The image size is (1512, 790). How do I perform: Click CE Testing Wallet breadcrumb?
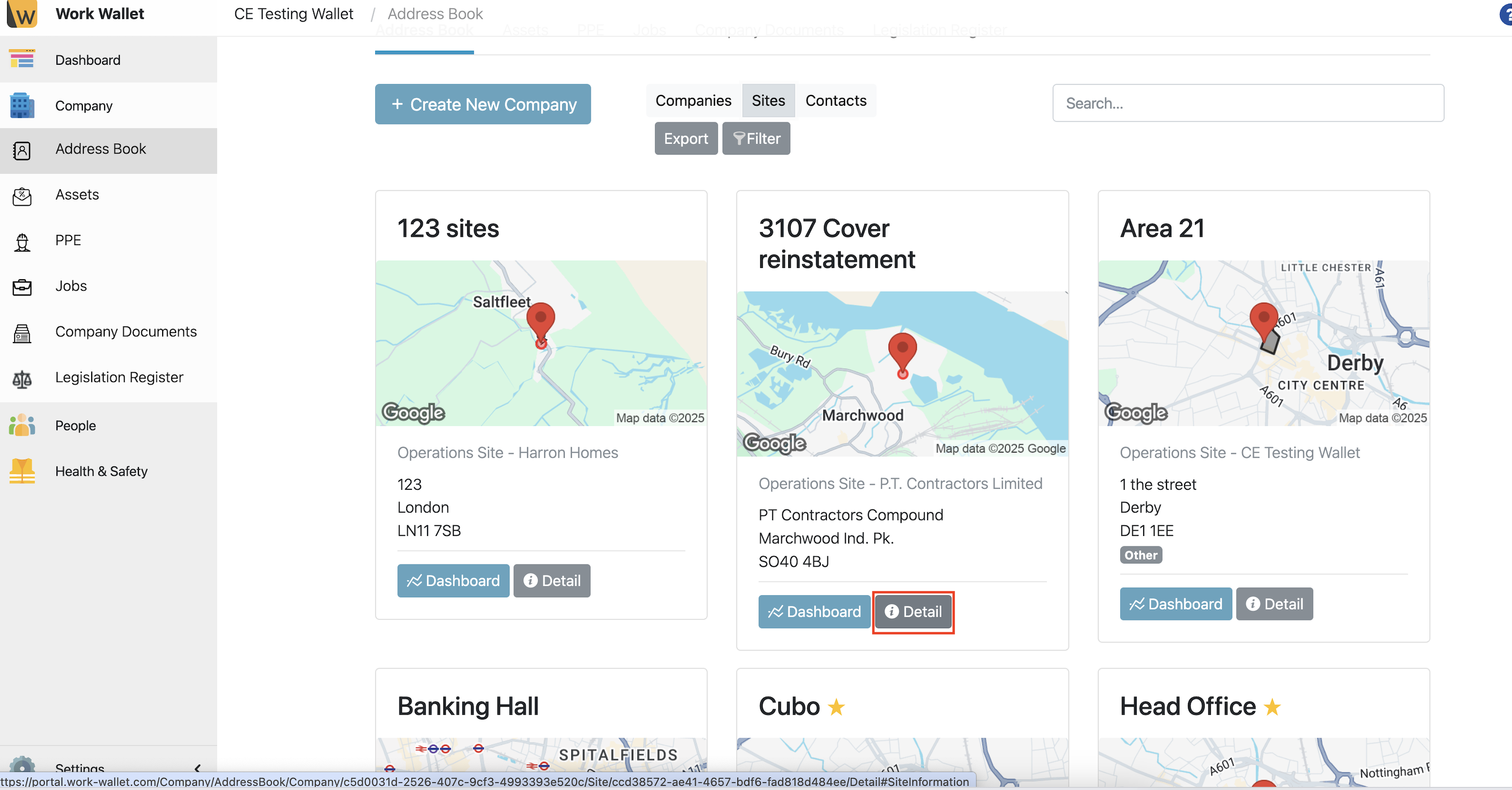pyautogui.click(x=293, y=13)
